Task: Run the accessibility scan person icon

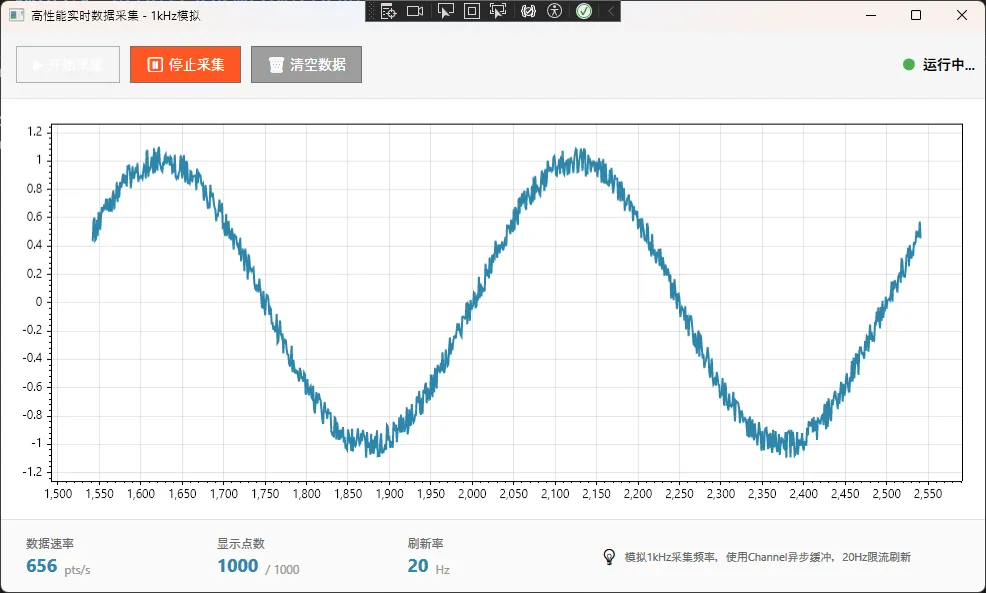Action: pyautogui.click(x=555, y=11)
